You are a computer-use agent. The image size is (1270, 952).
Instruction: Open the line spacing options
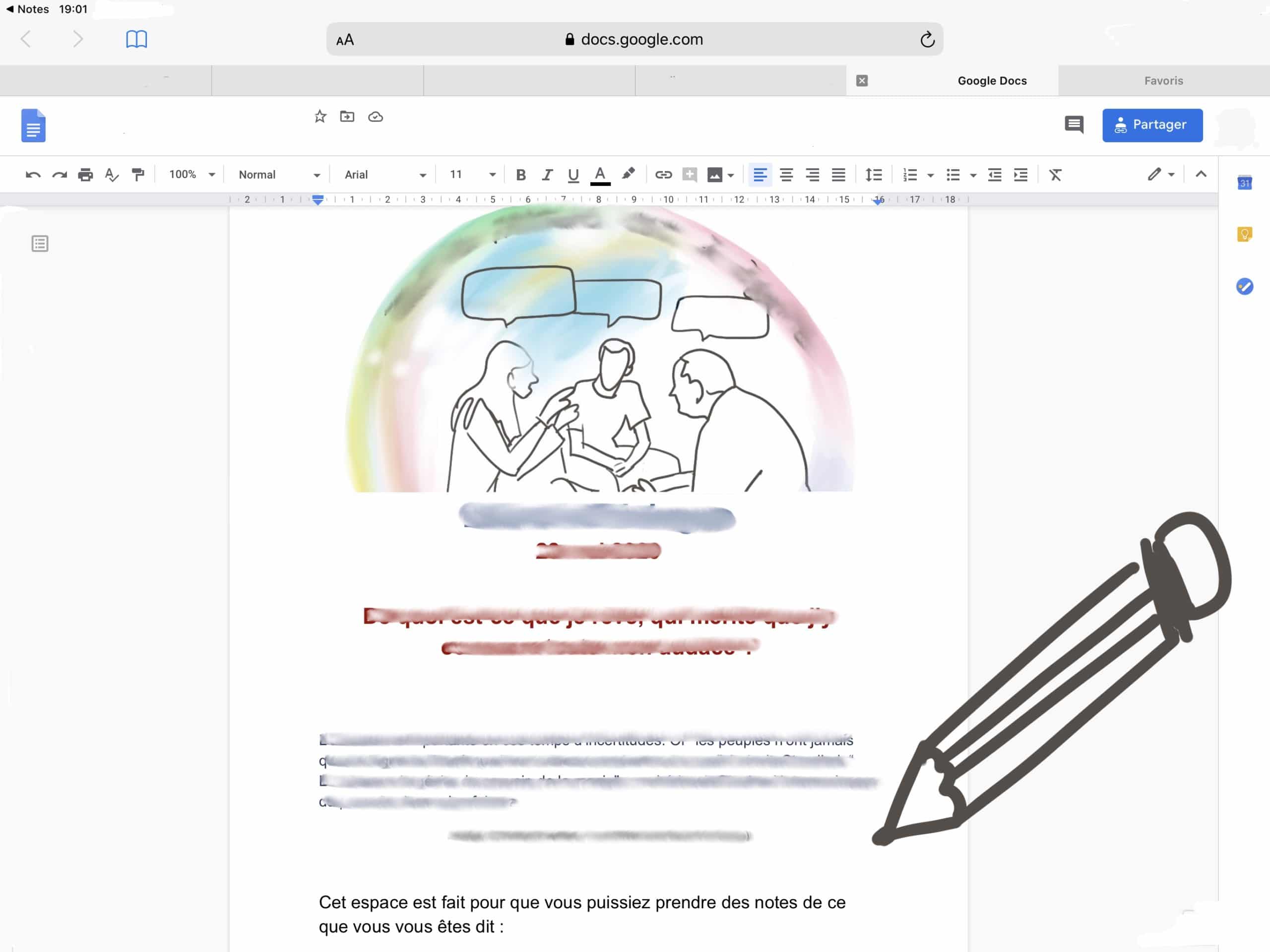874,175
